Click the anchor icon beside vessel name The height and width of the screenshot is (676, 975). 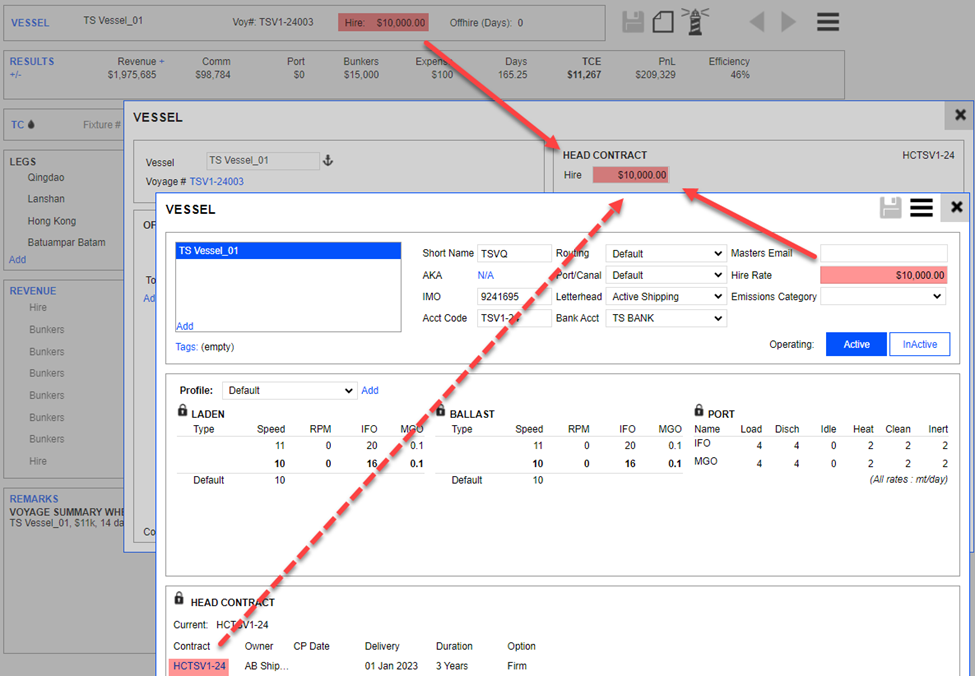(x=327, y=161)
